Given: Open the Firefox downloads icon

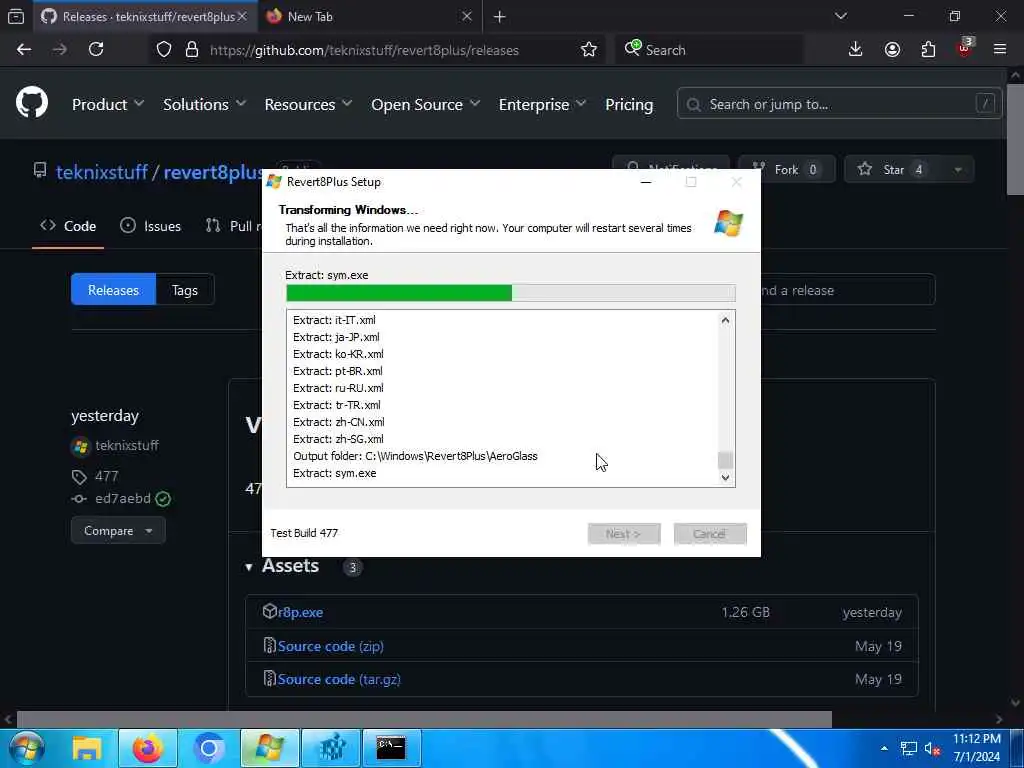Looking at the screenshot, I should tap(855, 50).
